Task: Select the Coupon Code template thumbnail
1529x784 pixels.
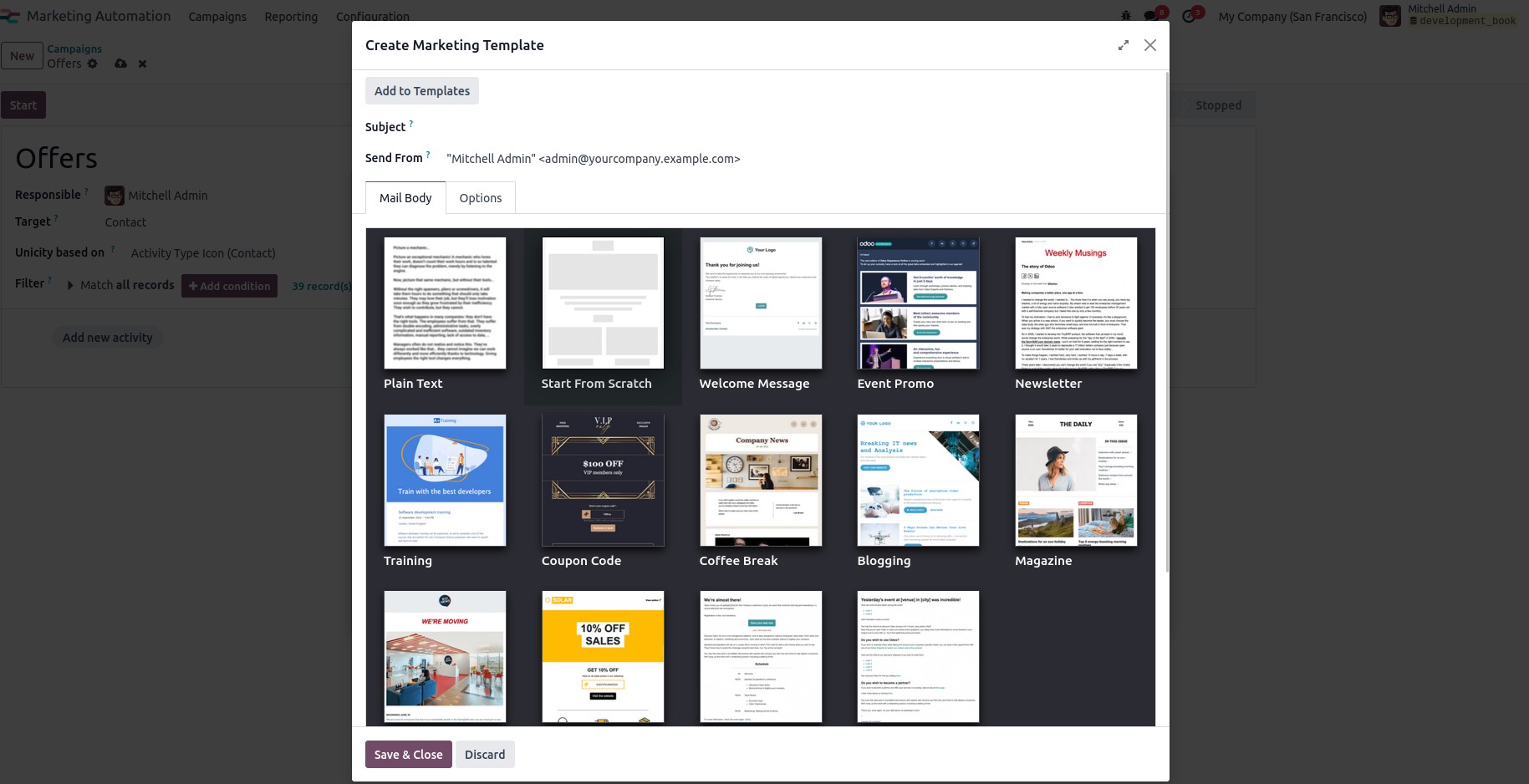Action: click(x=602, y=480)
